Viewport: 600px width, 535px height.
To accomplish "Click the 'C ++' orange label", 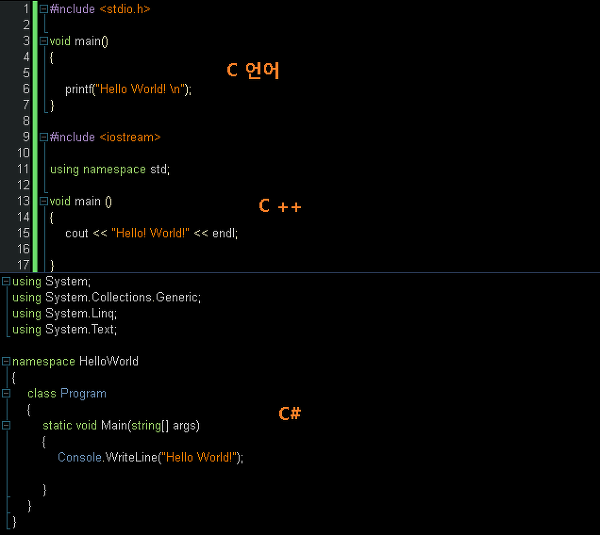I will coord(280,206).
